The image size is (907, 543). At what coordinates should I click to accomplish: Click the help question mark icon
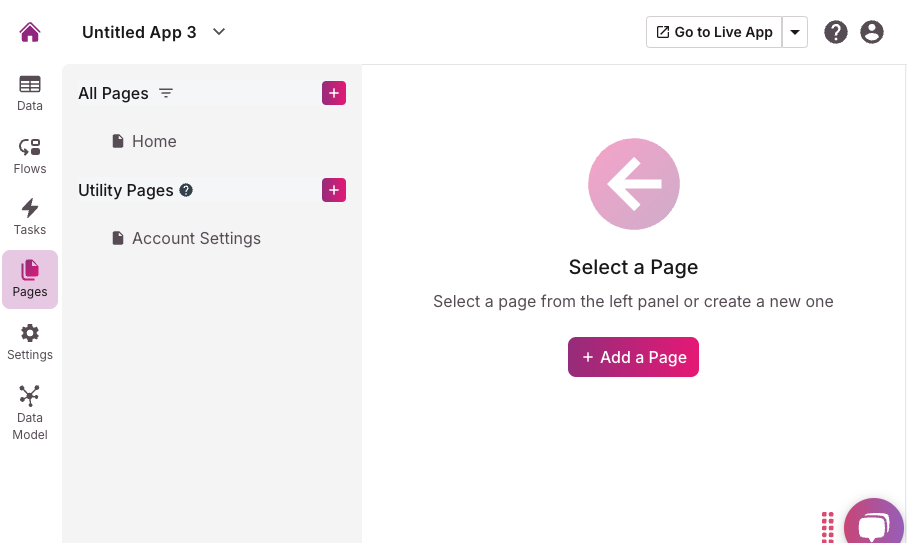coord(836,32)
